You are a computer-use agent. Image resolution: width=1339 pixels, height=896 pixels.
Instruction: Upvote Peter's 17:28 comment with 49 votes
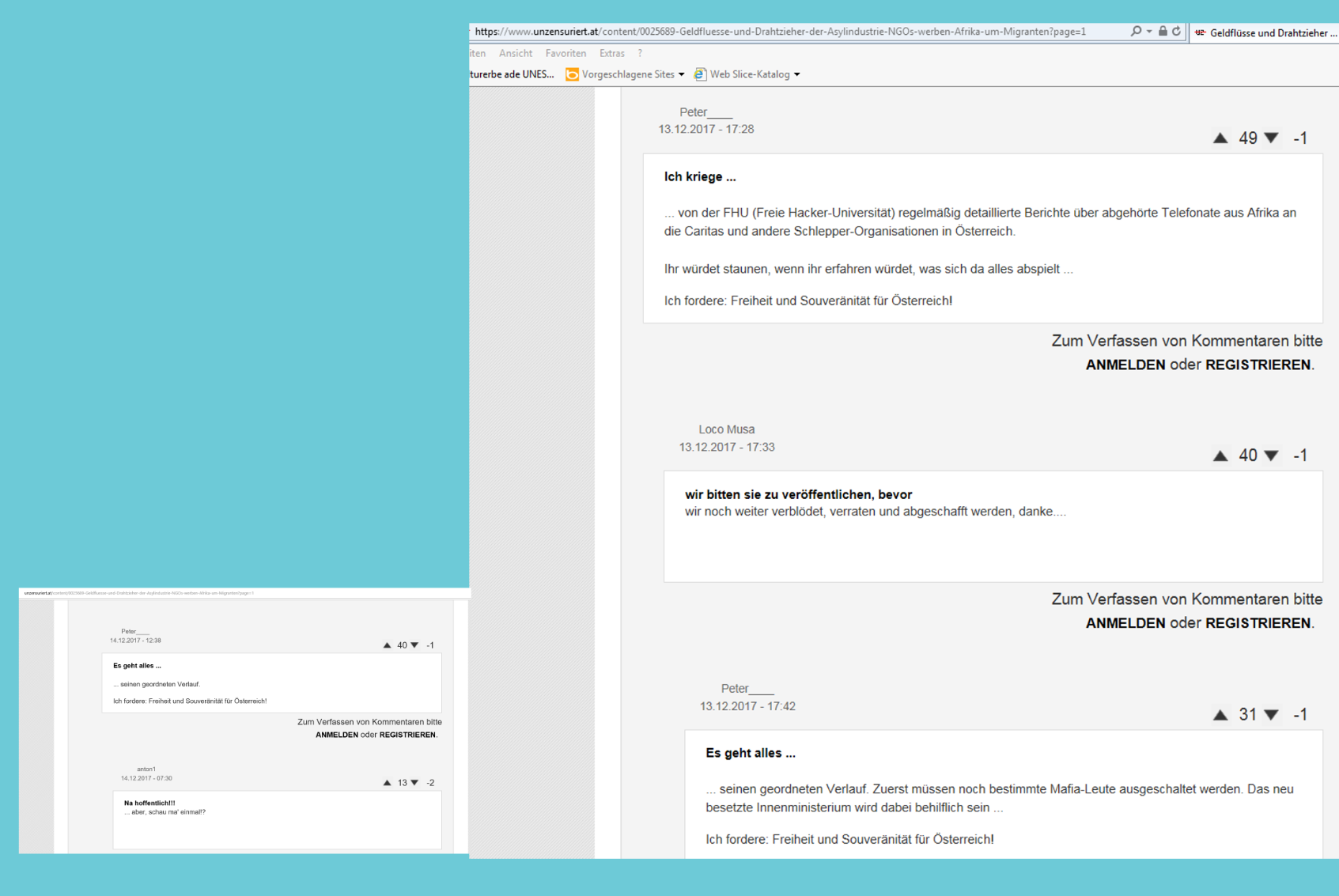[1220, 138]
